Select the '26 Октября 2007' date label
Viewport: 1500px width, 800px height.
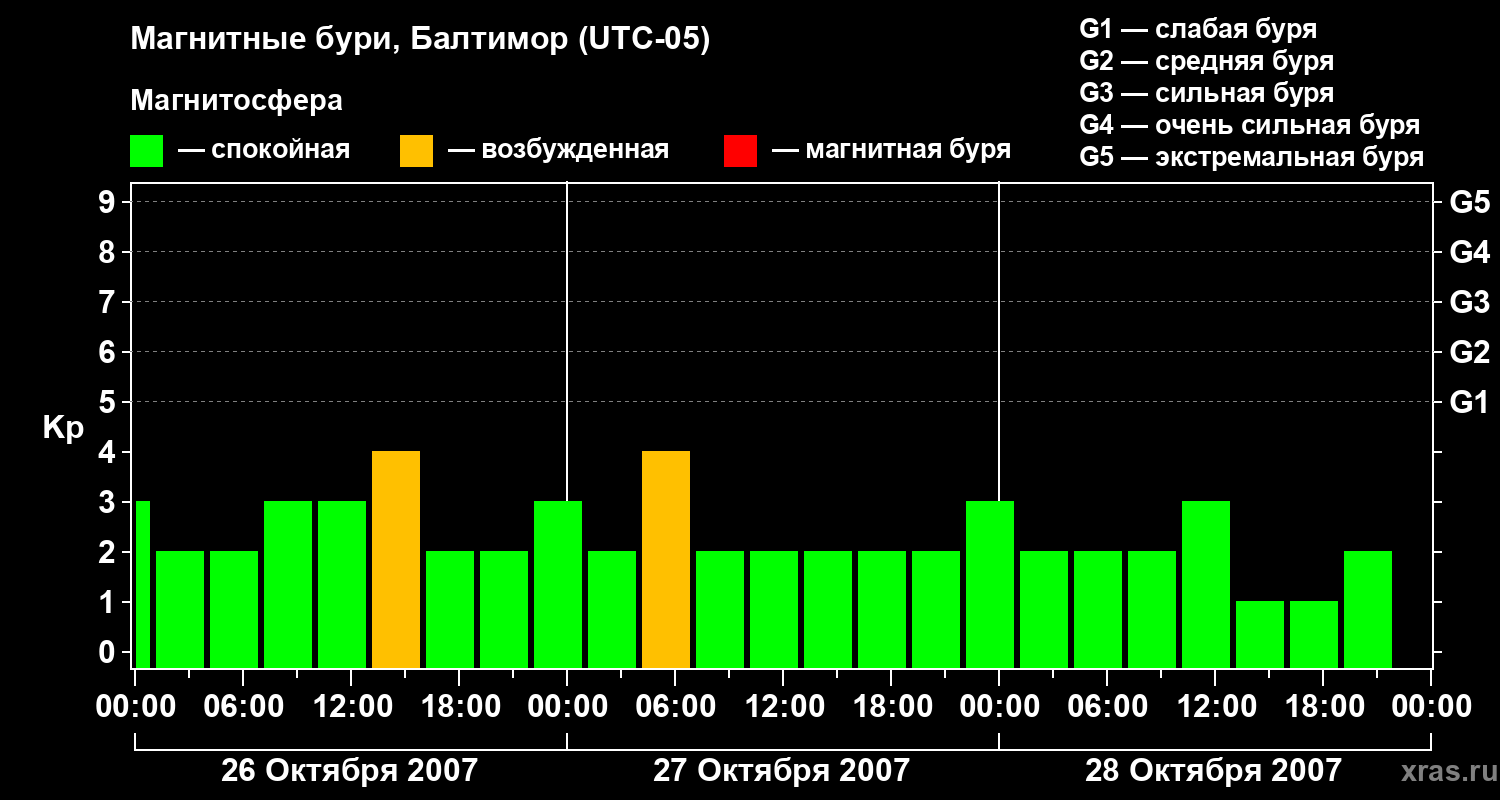349,771
